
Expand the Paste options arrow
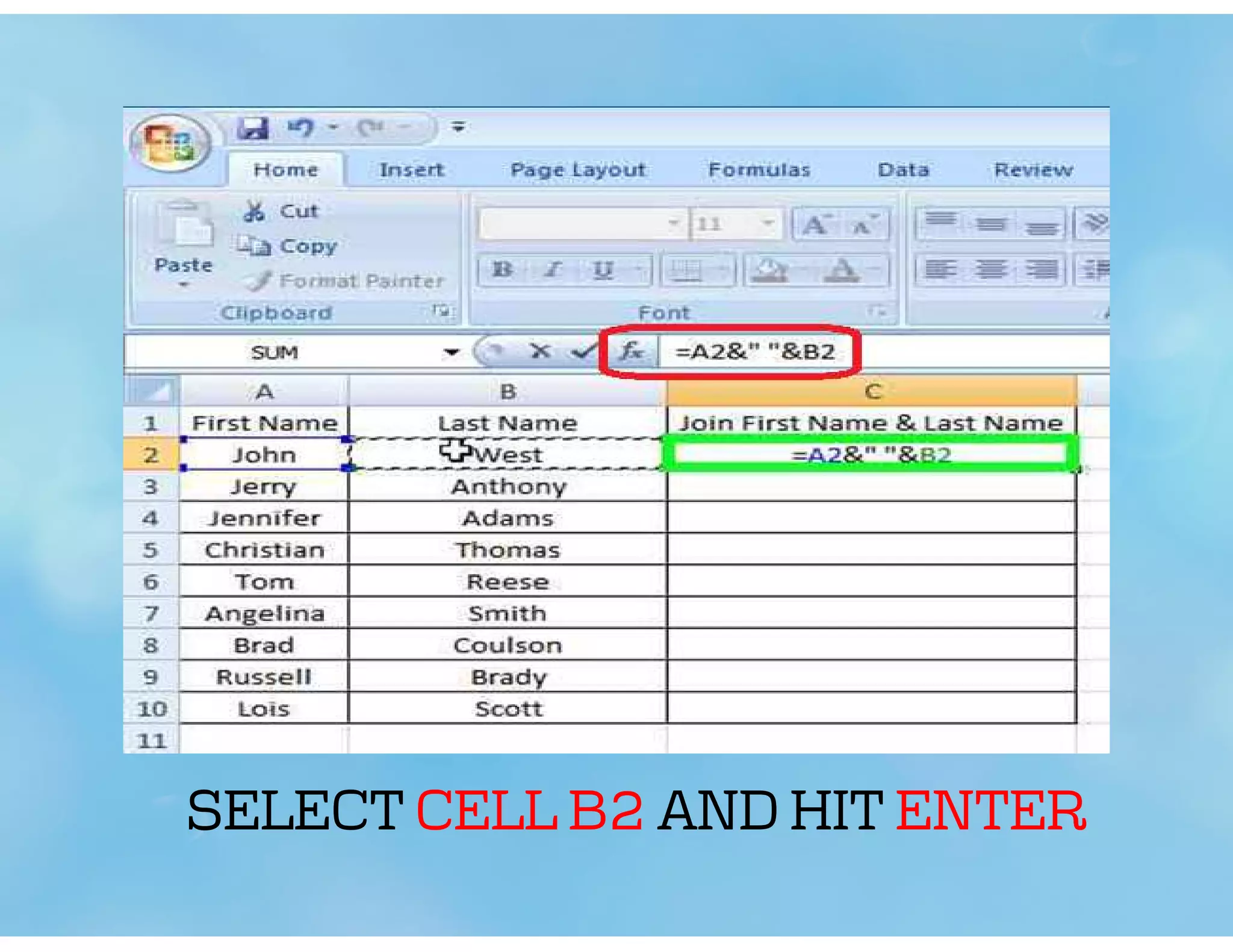click(184, 284)
